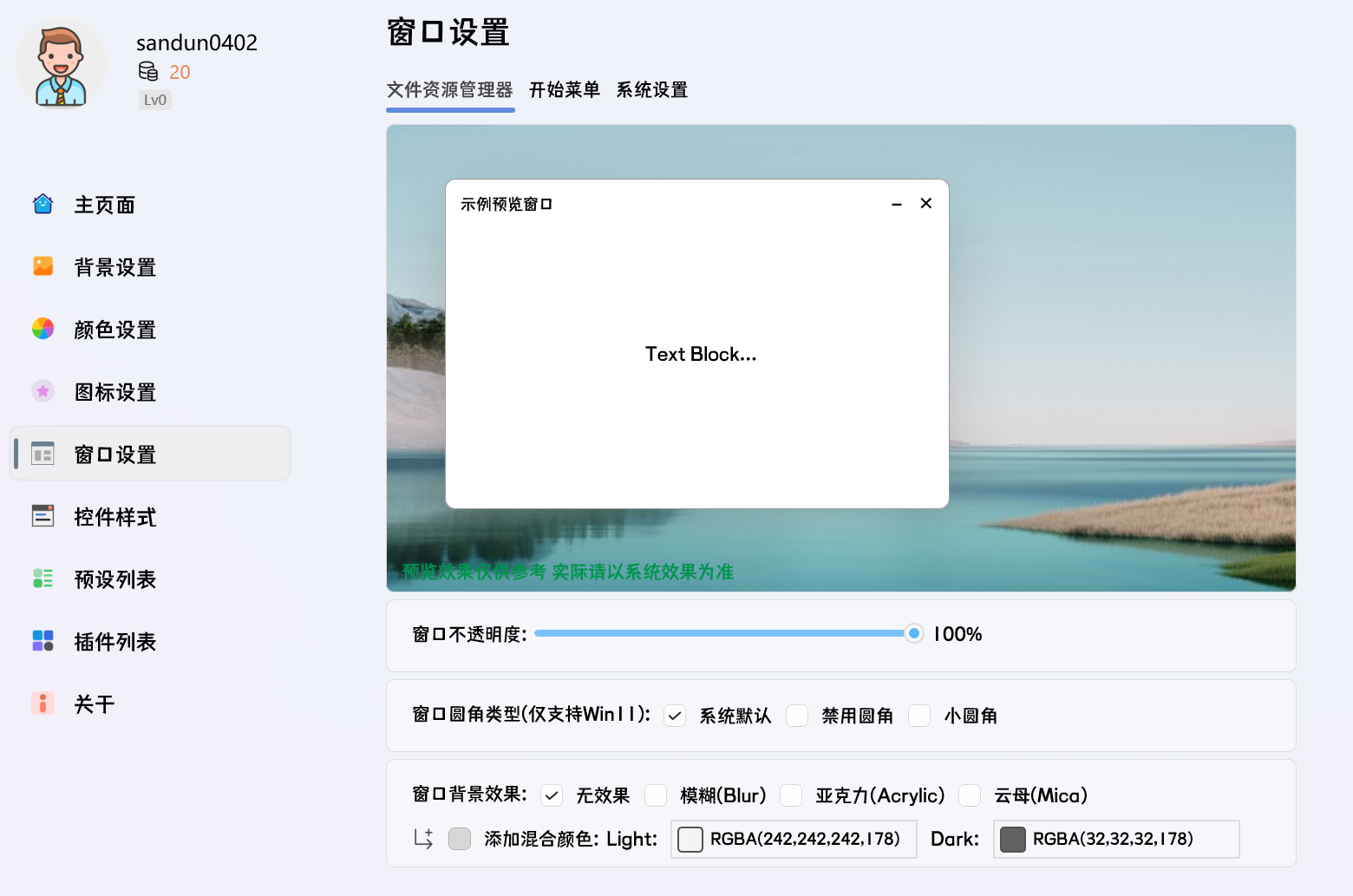Open 控件样式 settings page
The image size is (1353, 896).
click(x=149, y=517)
